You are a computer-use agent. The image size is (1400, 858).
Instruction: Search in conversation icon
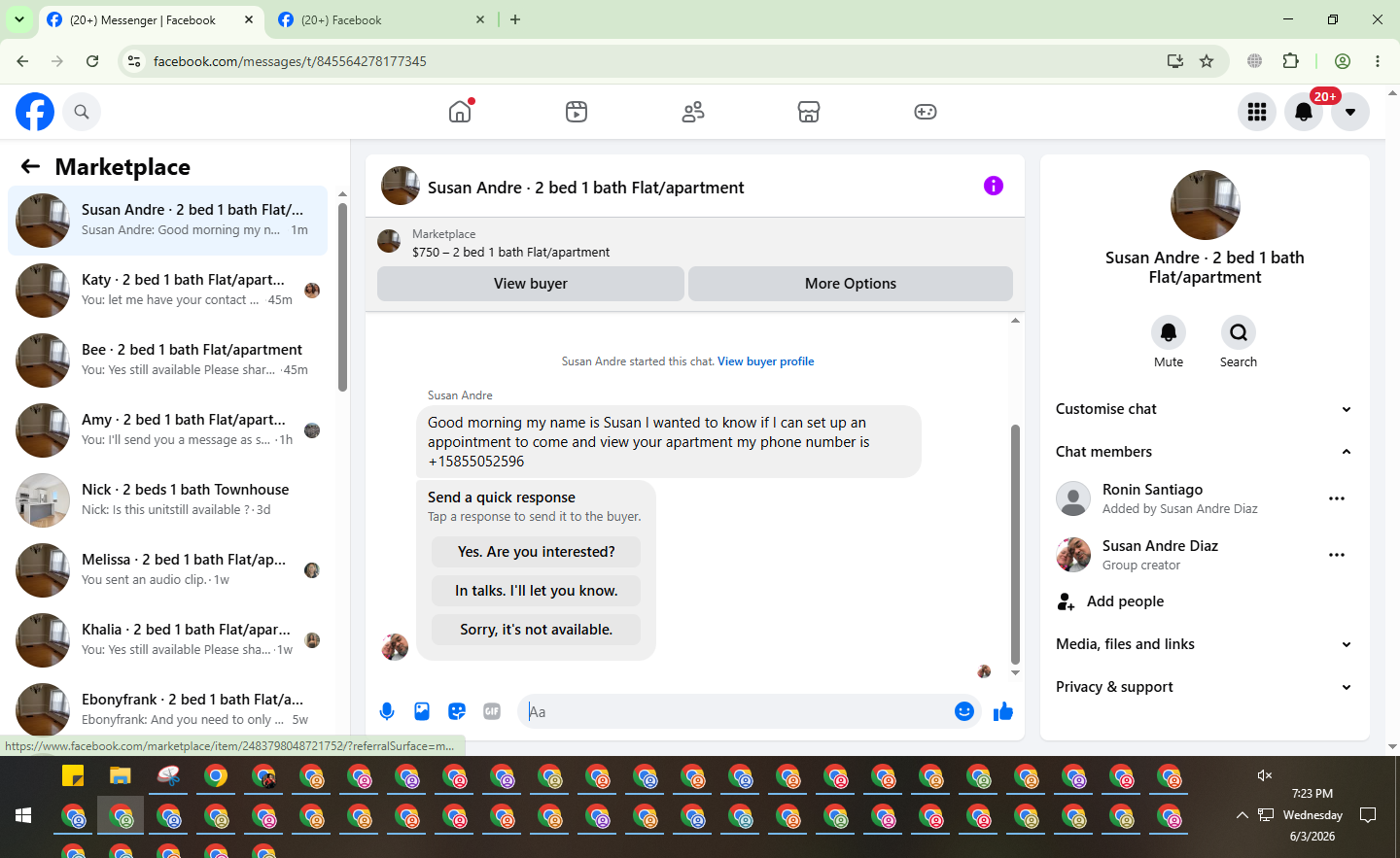[x=1239, y=332]
